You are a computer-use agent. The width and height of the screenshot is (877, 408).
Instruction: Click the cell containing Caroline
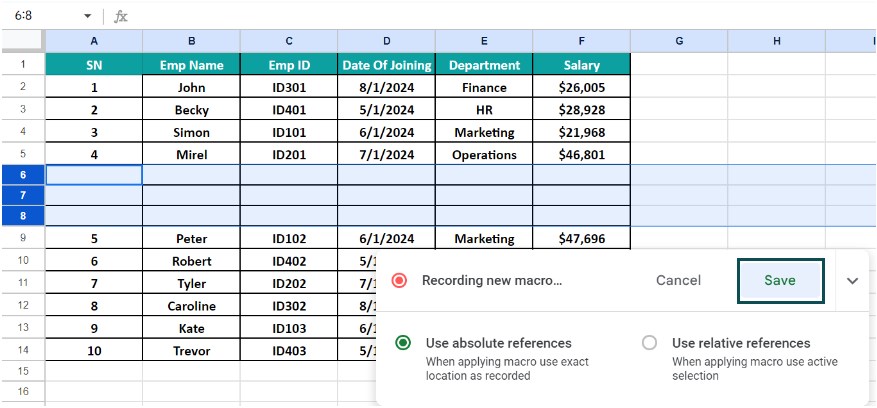[x=191, y=306]
